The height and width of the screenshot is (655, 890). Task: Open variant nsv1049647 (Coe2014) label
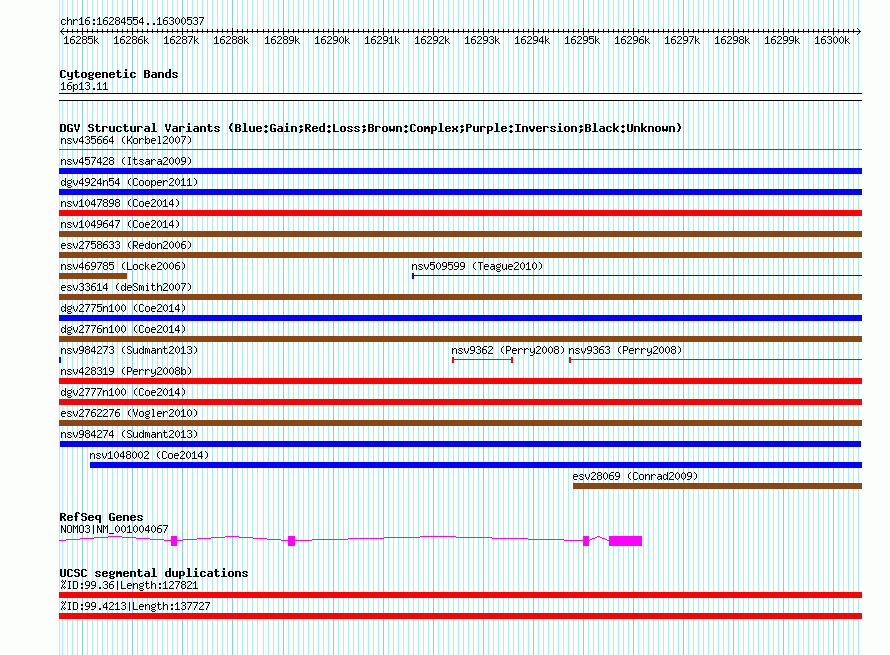click(x=120, y=224)
